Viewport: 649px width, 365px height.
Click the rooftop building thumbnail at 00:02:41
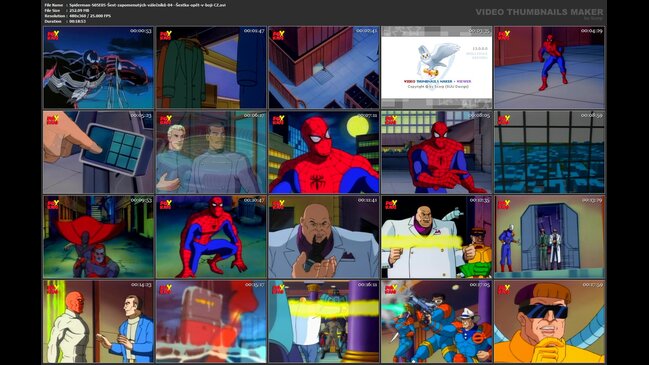(324, 67)
